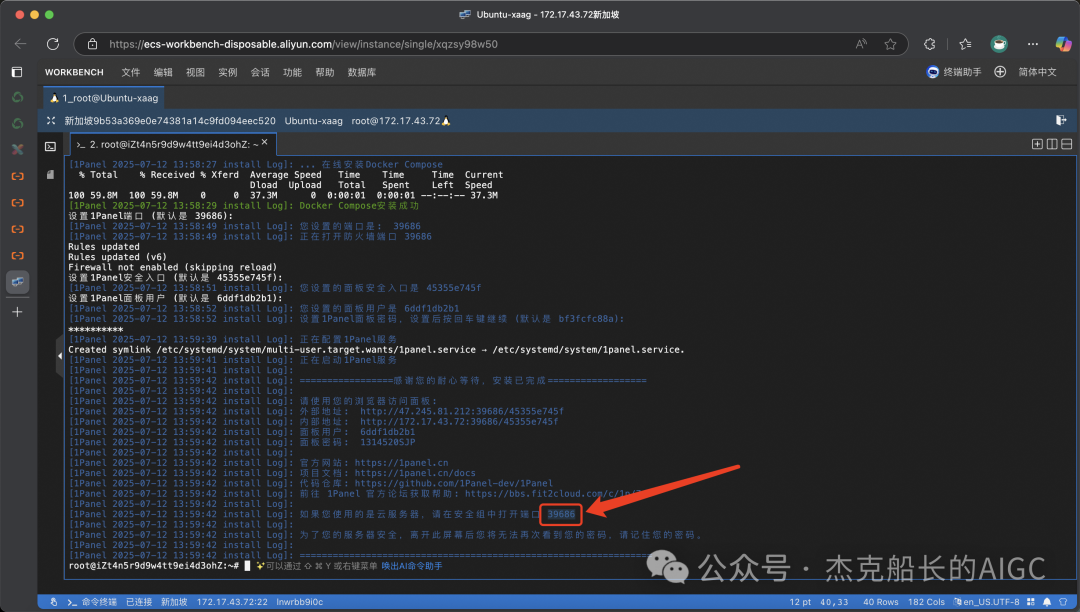Open 终端助手 terminal assistant
Viewport: 1080px width, 612px height.
954,72
